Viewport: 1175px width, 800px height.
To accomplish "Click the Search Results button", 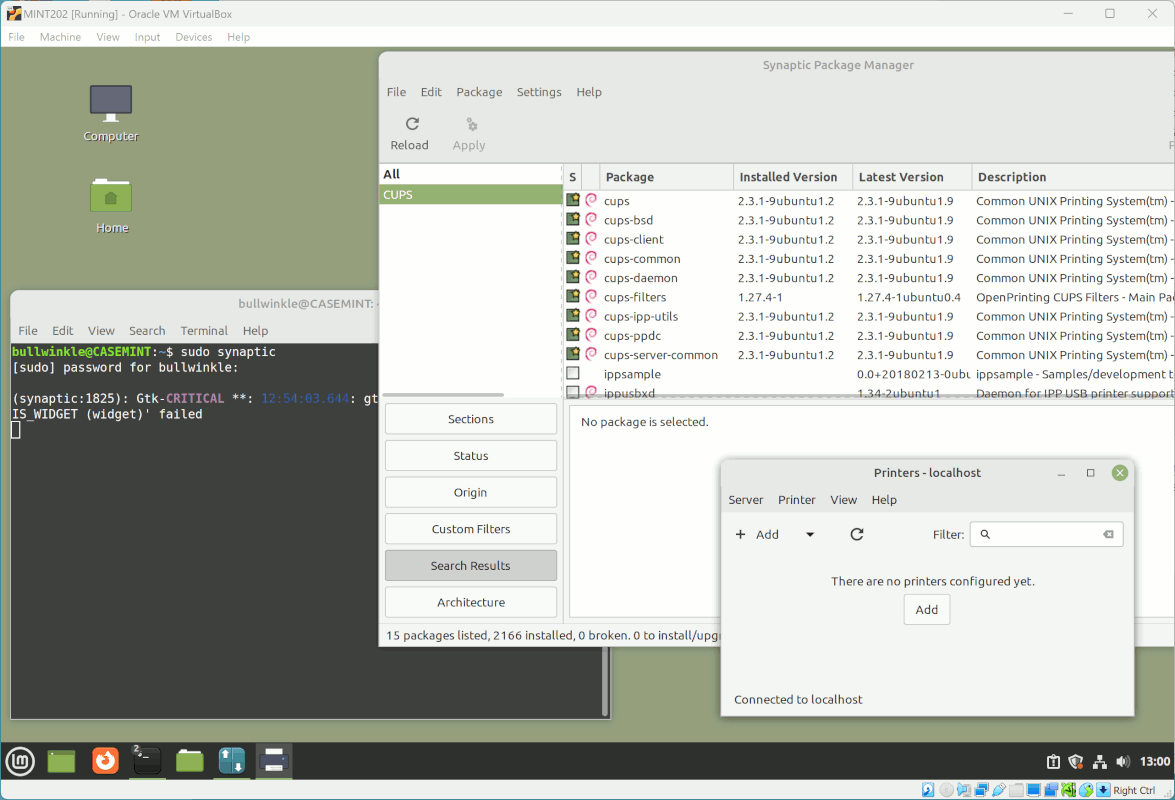I will click(471, 566).
